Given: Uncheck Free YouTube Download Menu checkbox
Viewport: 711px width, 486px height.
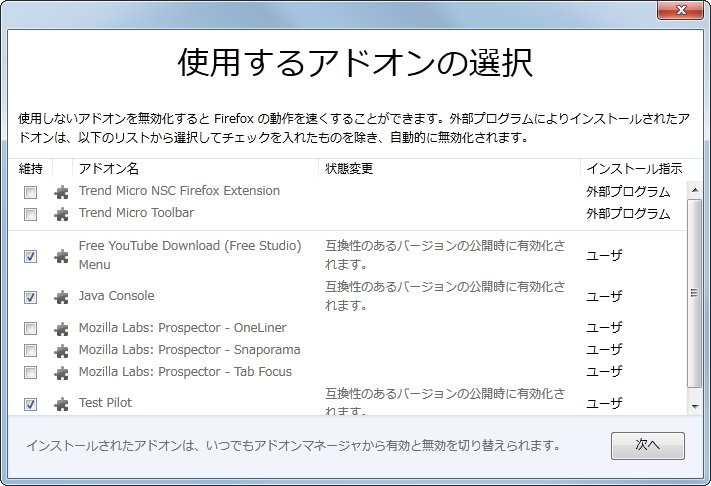Looking at the screenshot, I should [30, 256].
